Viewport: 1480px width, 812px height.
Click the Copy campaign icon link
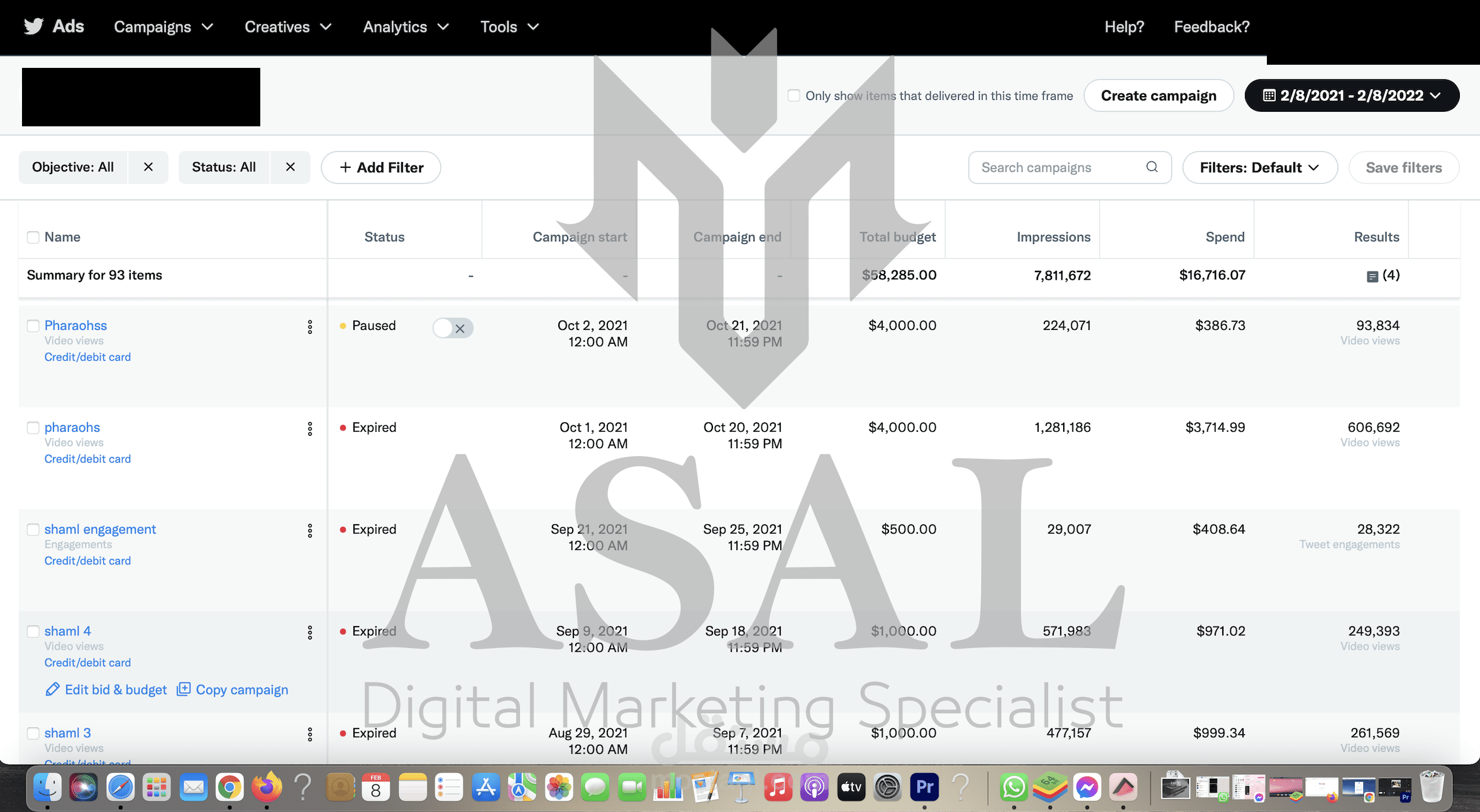pyautogui.click(x=233, y=689)
